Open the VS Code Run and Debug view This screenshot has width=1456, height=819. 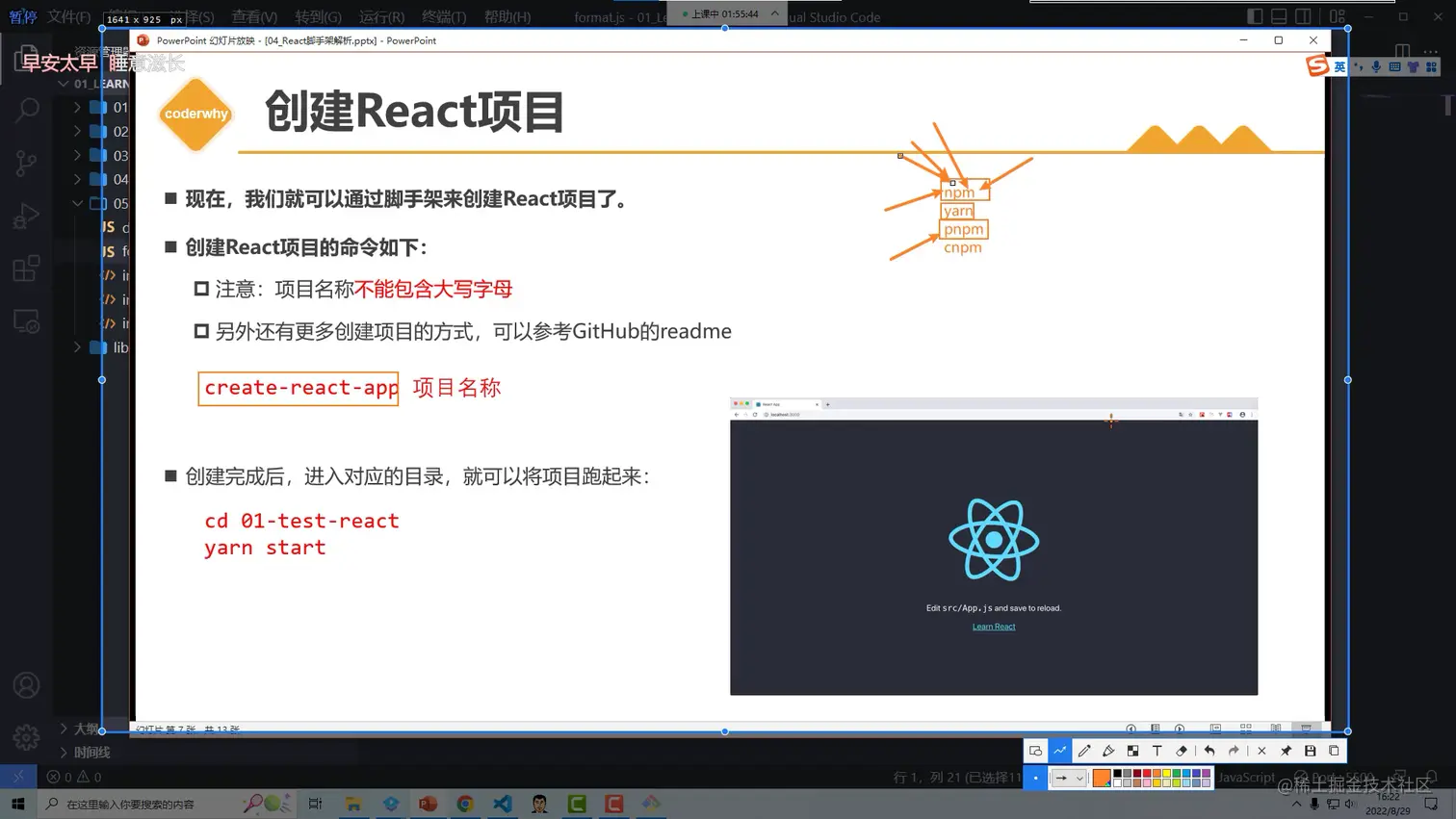[27, 216]
